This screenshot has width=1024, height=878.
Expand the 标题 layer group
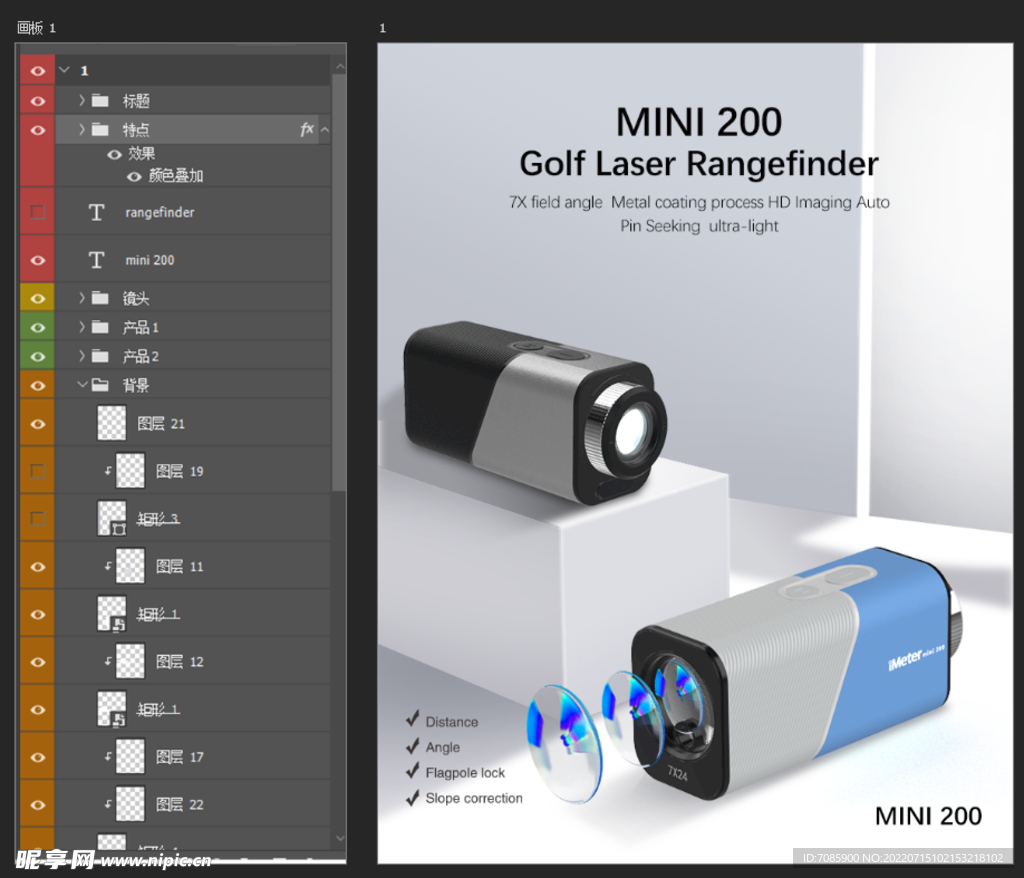[82, 100]
